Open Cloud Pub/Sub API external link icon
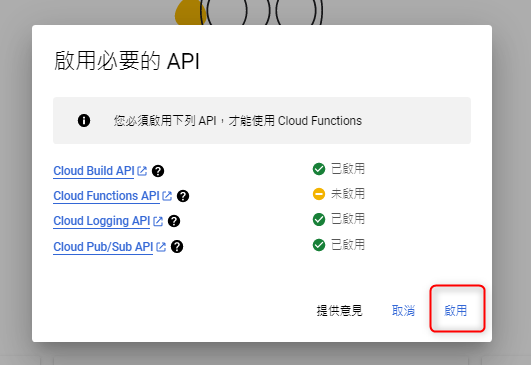Screen dimensions: 531x365 pos(161,247)
